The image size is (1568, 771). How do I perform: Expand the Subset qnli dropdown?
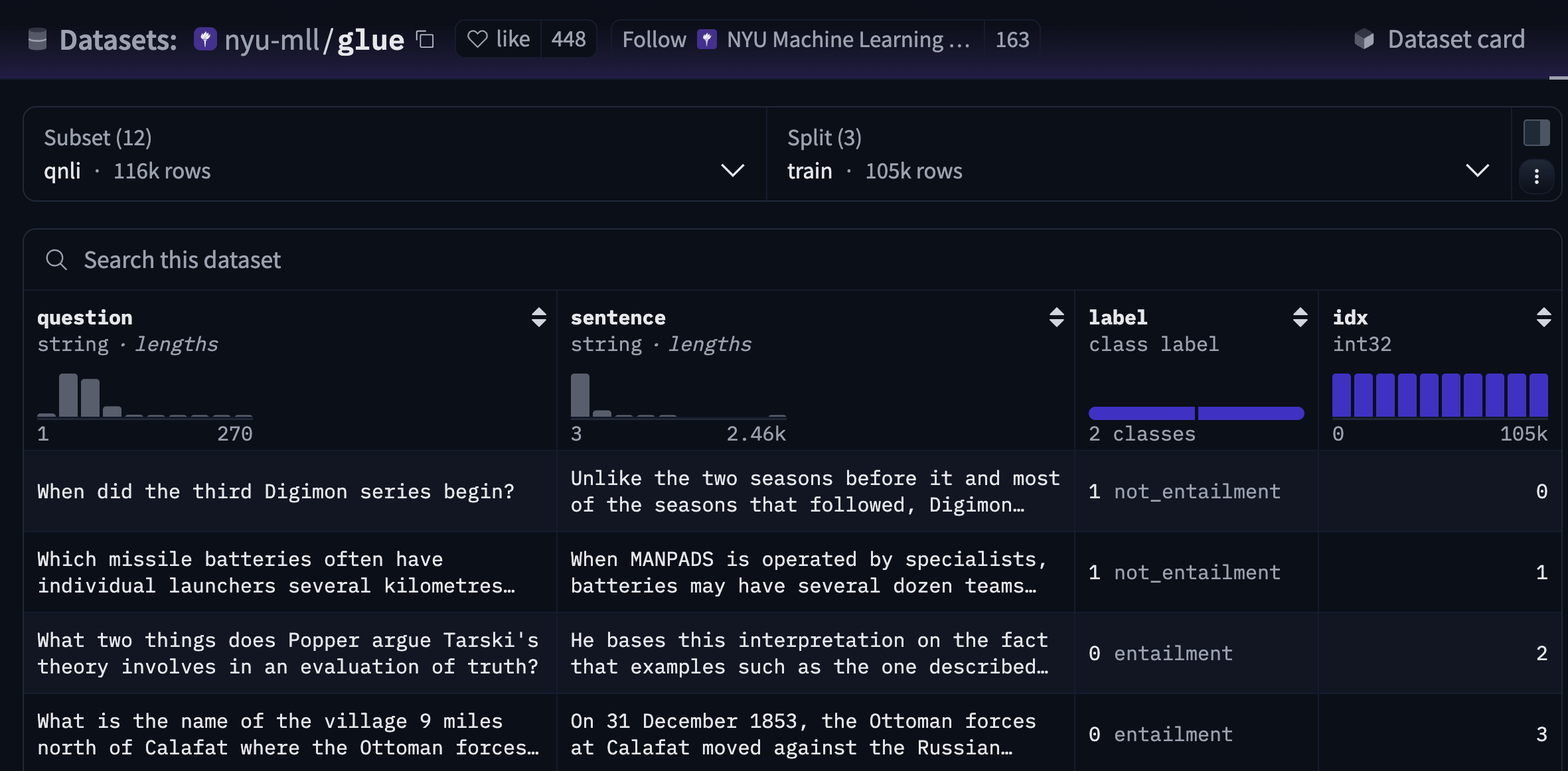tap(732, 171)
